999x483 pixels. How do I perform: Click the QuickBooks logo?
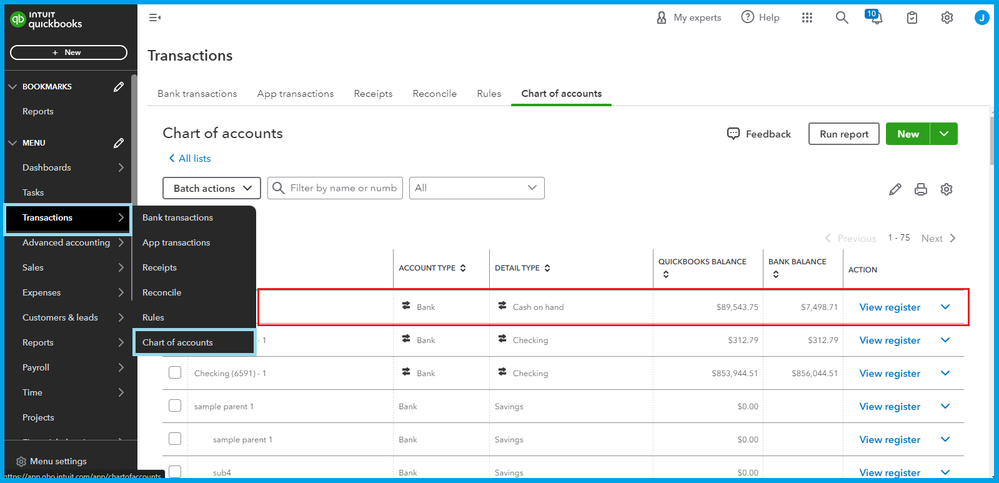click(x=47, y=20)
